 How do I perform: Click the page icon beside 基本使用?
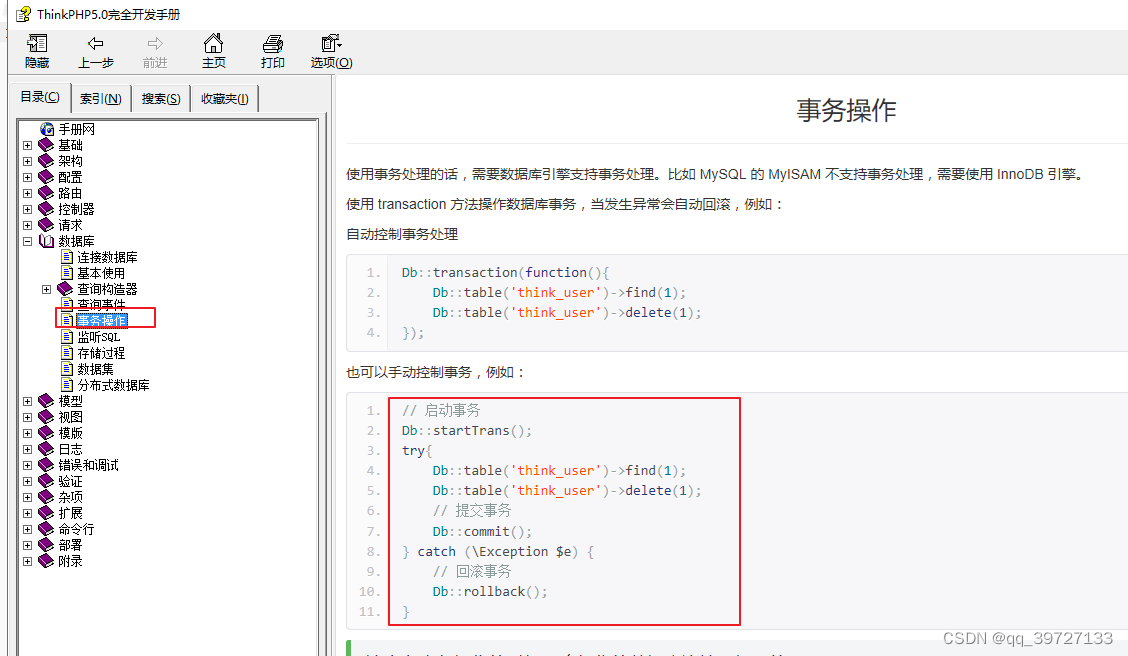point(67,273)
